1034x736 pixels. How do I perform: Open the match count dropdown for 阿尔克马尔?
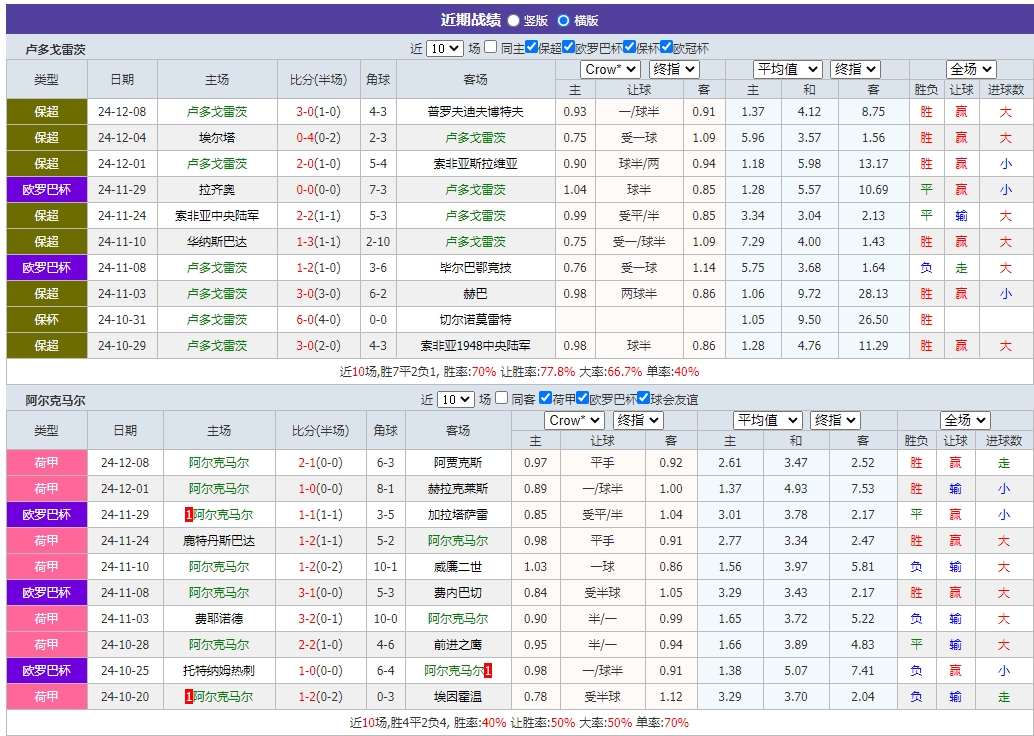[454, 399]
